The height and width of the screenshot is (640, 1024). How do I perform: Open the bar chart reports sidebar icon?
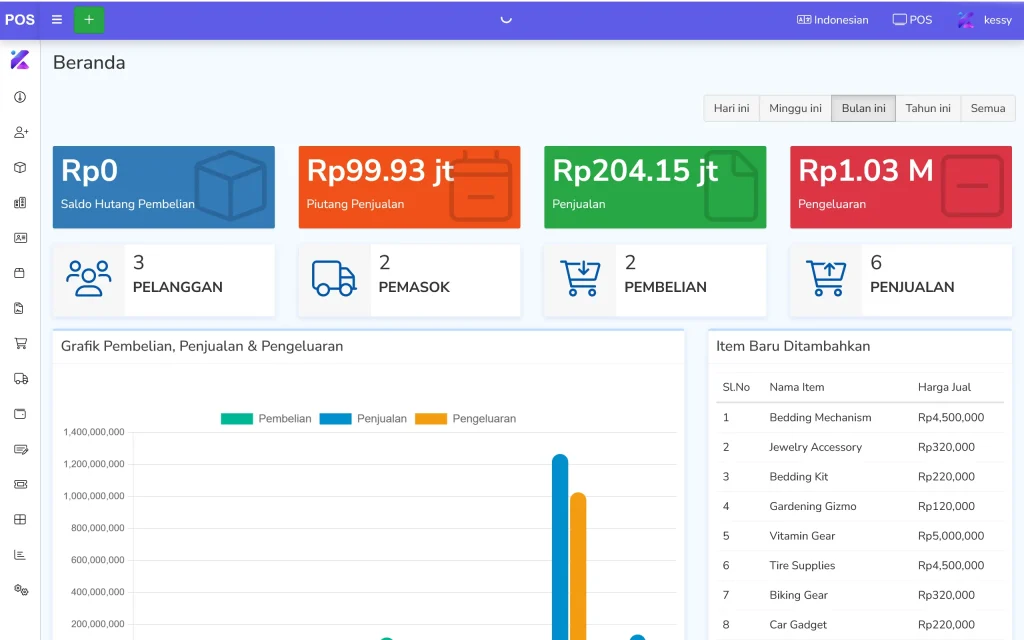(x=20, y=554)
